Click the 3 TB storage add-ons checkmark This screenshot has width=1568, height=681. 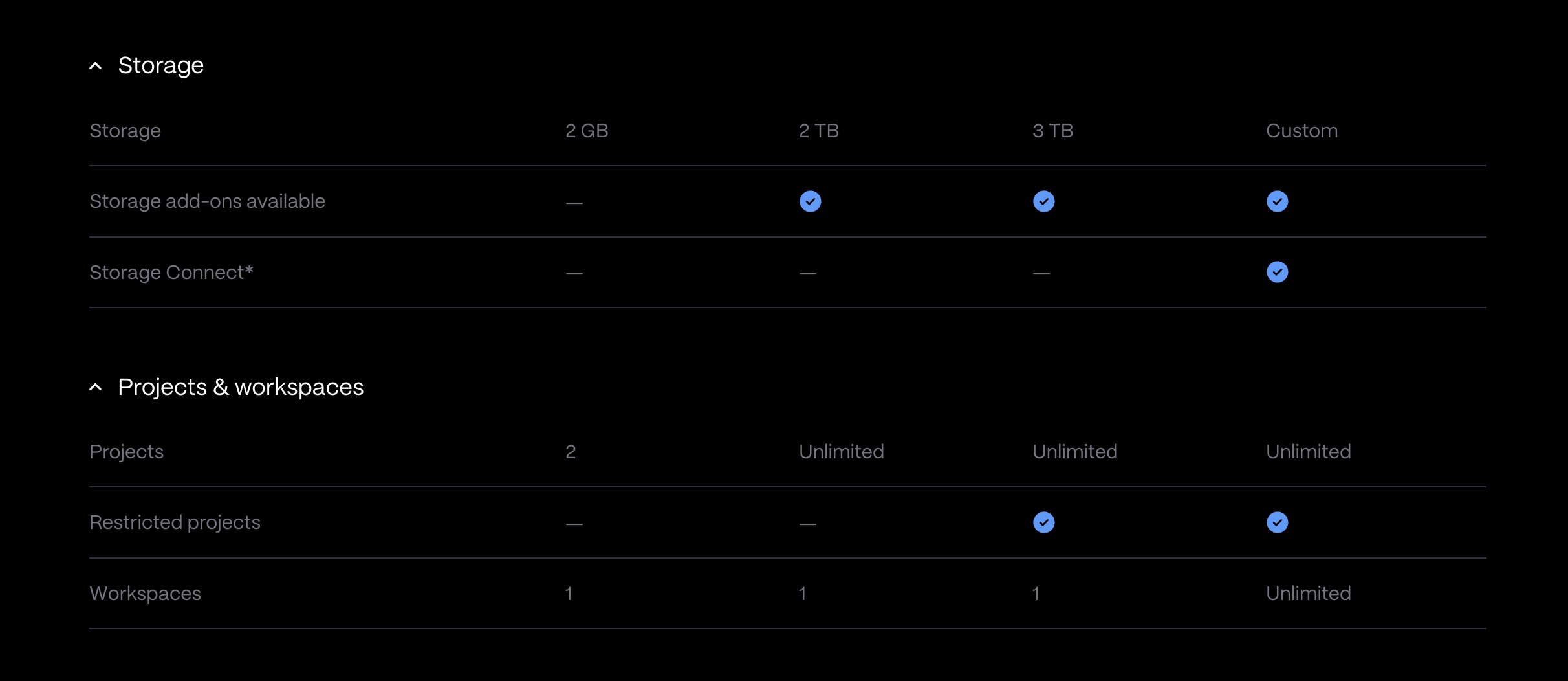click(1043, 201)
